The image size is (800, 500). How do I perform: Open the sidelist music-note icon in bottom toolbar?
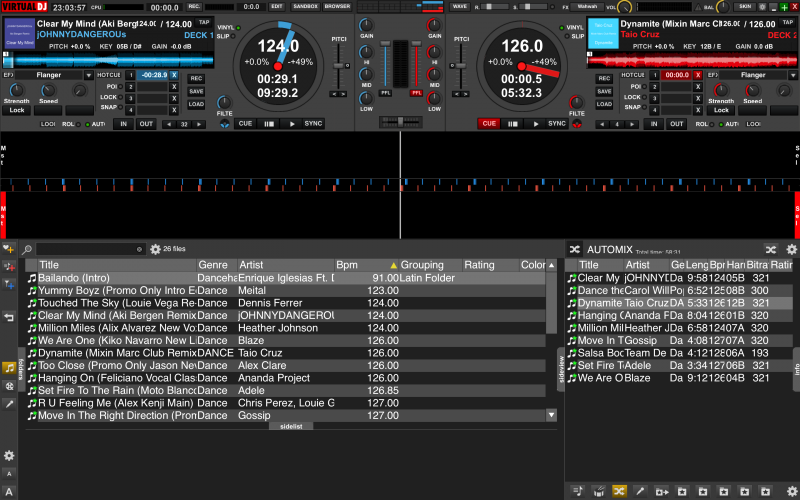tap(578, 491)
